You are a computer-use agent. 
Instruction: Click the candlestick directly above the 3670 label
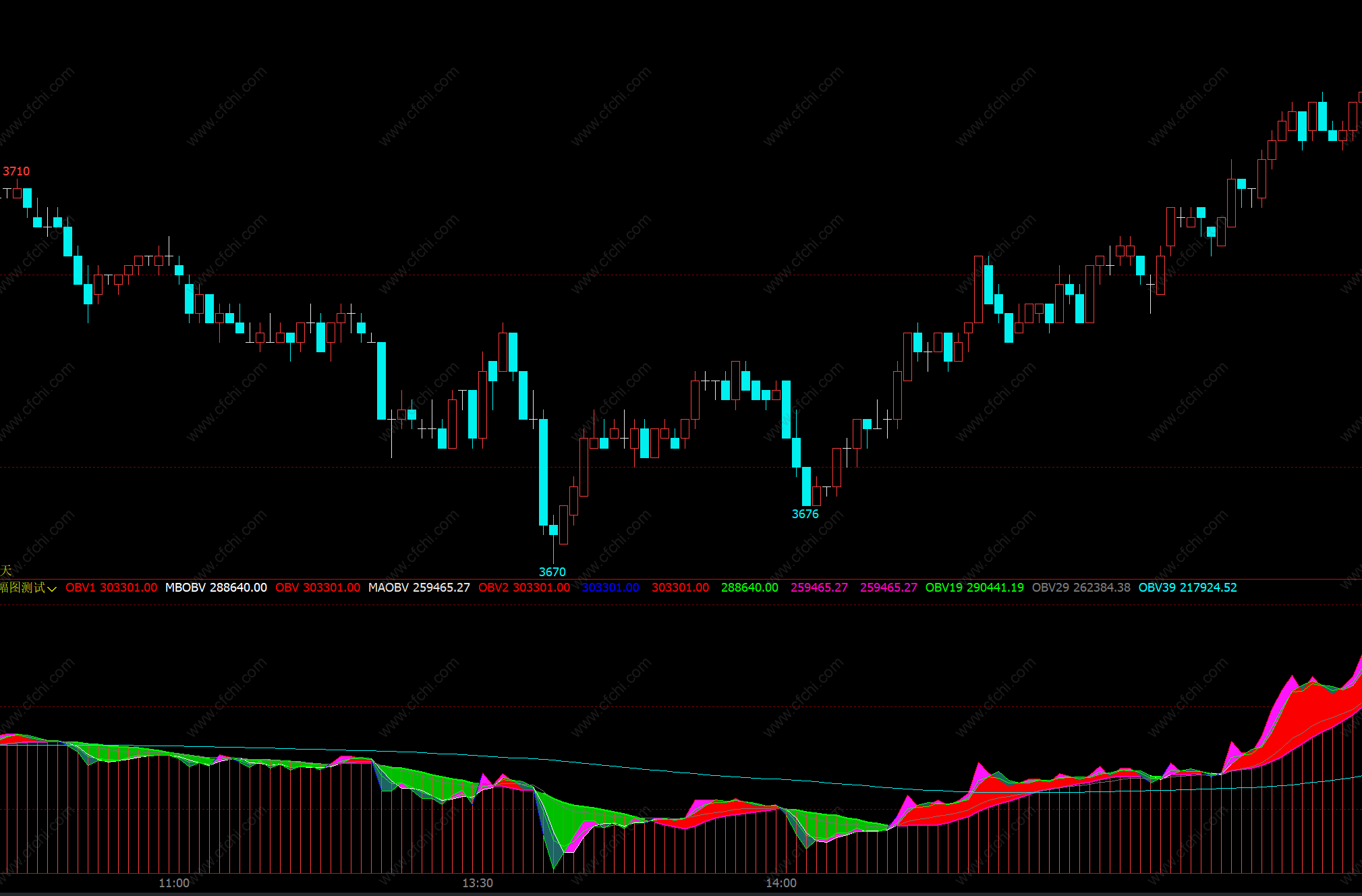(553, 530)
